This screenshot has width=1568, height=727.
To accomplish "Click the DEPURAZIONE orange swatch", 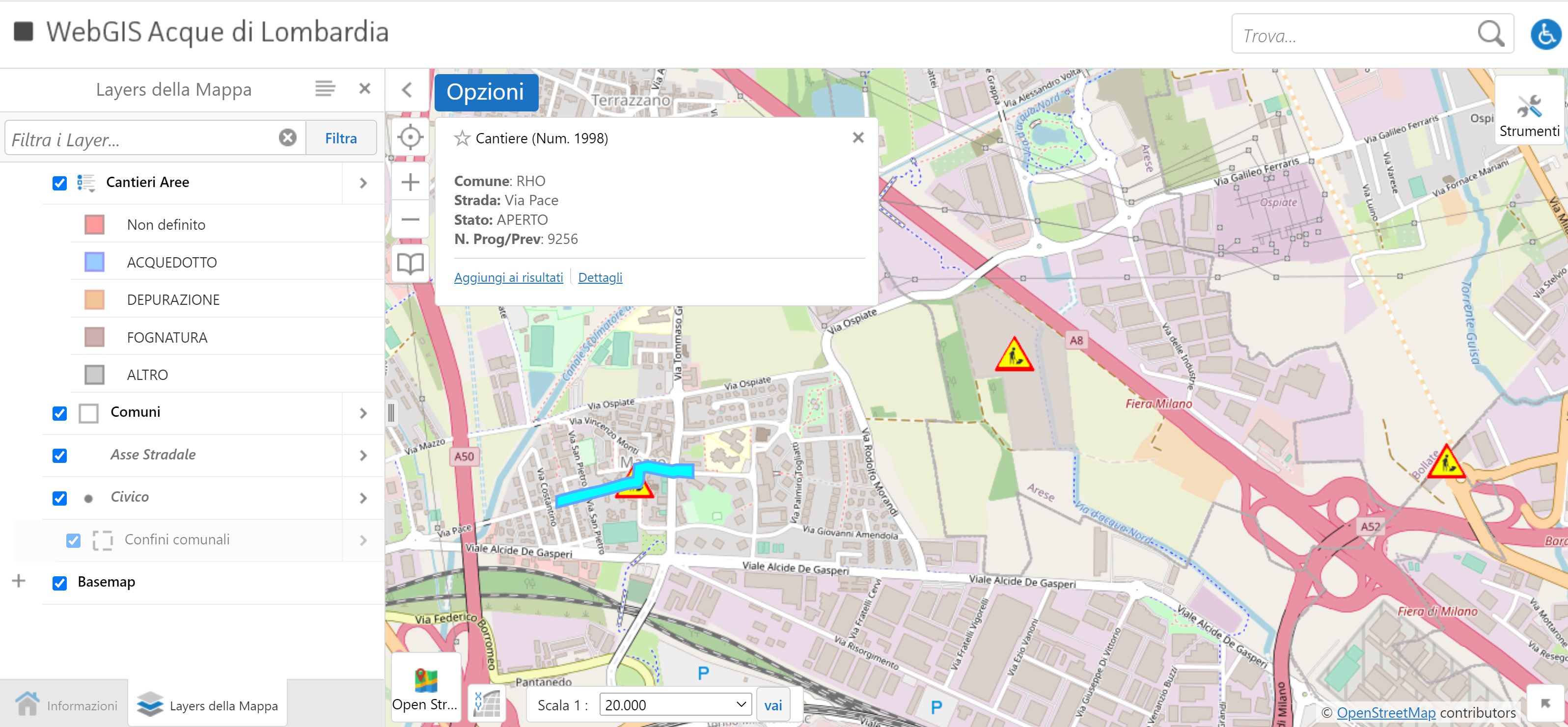I will pyautogui.click(x=94, y=299).
